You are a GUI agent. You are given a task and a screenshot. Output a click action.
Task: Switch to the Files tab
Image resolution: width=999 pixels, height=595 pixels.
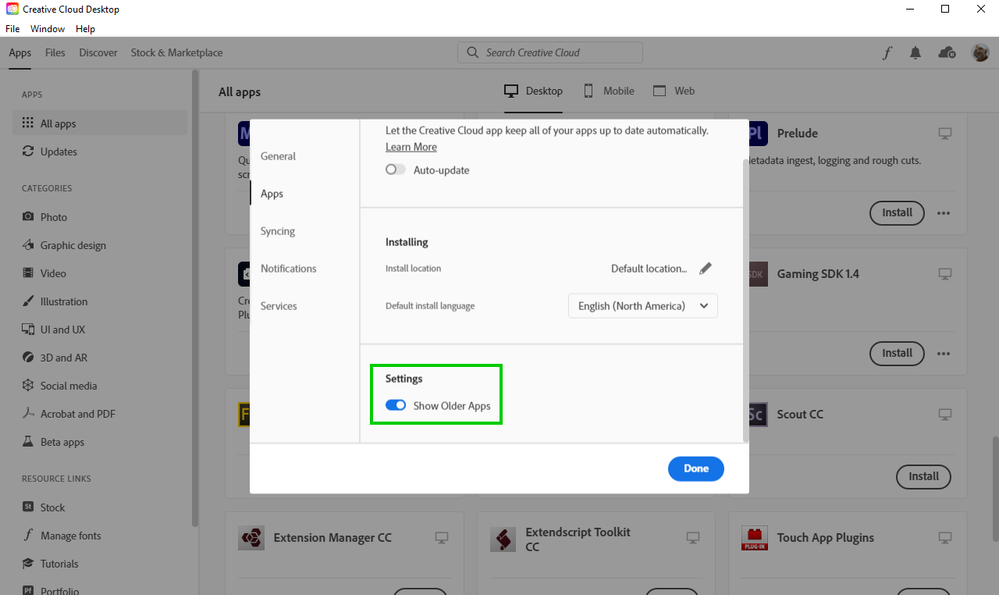click(x=55, y=53)
